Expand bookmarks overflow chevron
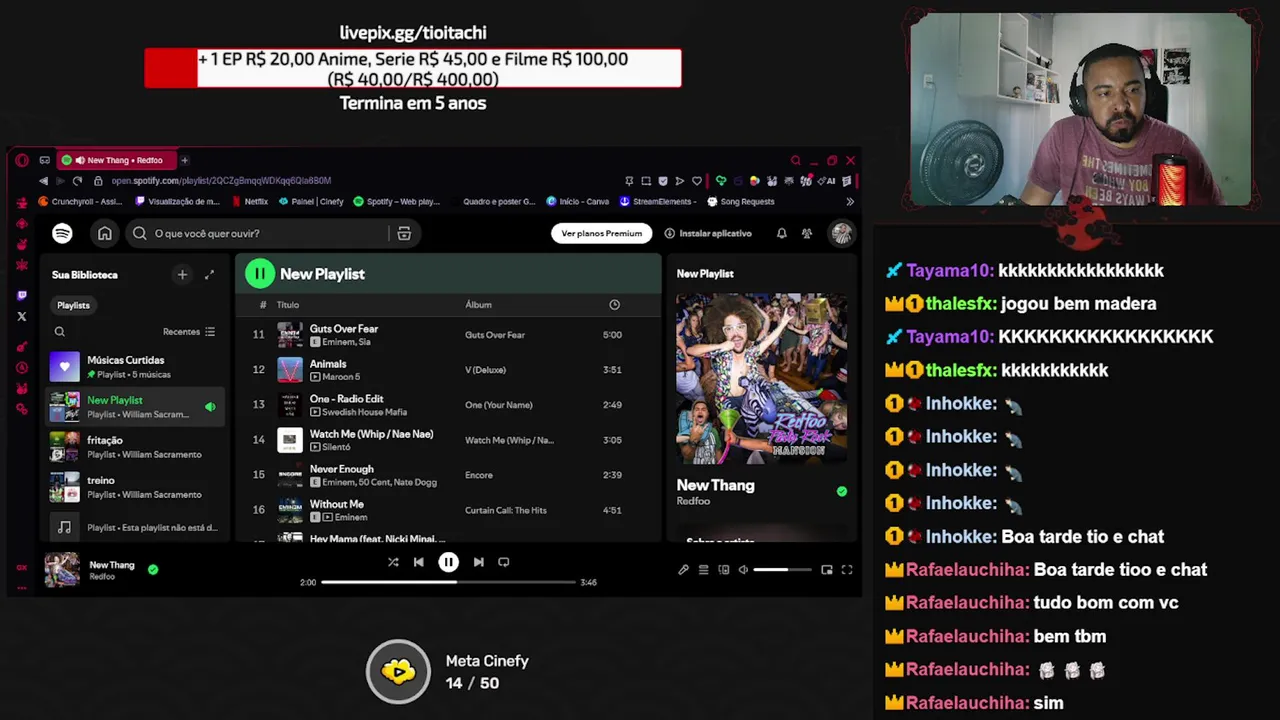Viewport: 1280px width, 720px height. 849,201
